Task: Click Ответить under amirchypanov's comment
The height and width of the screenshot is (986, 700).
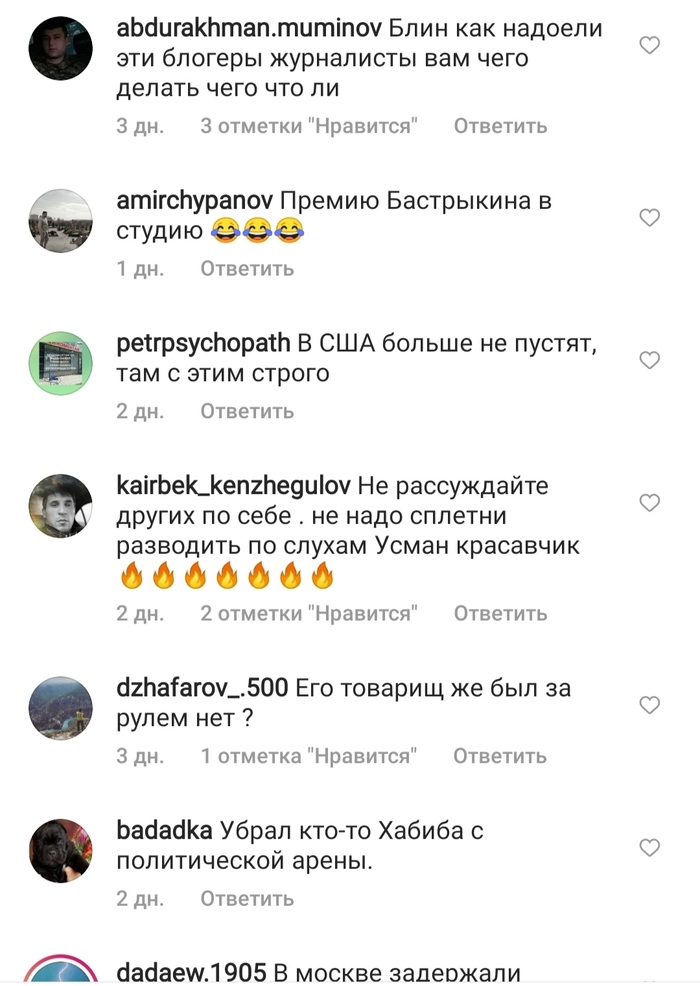Action: coord(247,269)
